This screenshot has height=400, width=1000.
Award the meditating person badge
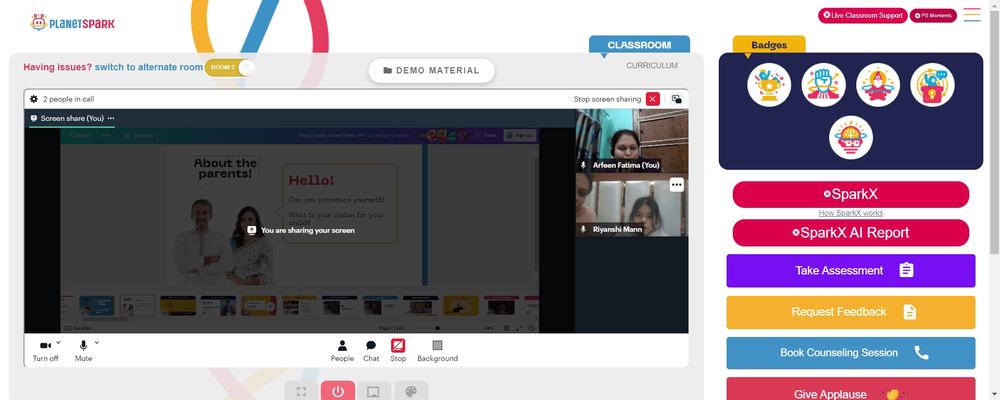click(x=878, y=85)
